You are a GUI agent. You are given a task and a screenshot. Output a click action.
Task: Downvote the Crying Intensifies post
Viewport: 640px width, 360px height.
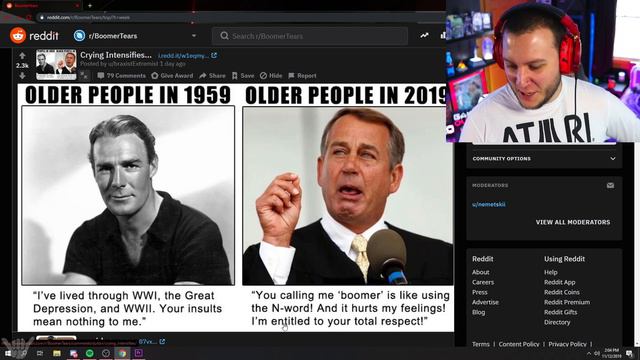pos(22,76)
